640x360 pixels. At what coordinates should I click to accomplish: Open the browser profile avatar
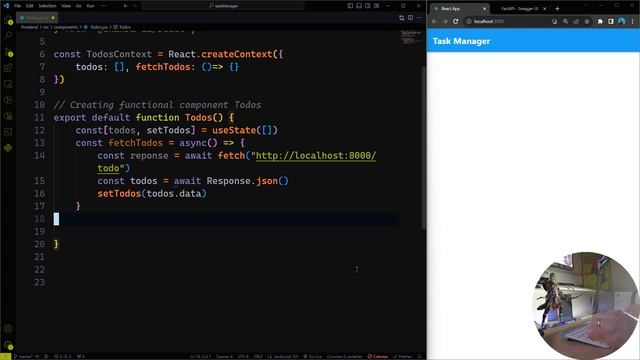[x=621, y=21]
